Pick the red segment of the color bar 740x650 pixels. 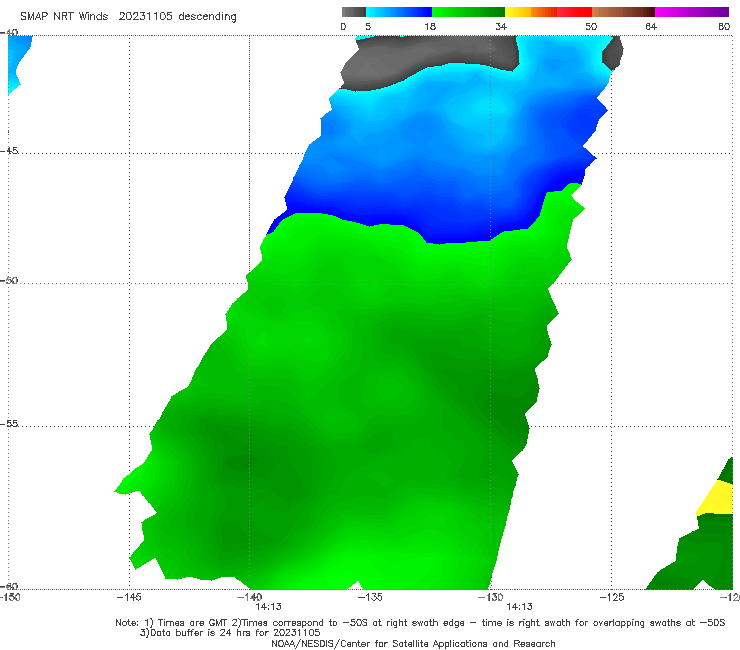(574, 12)
